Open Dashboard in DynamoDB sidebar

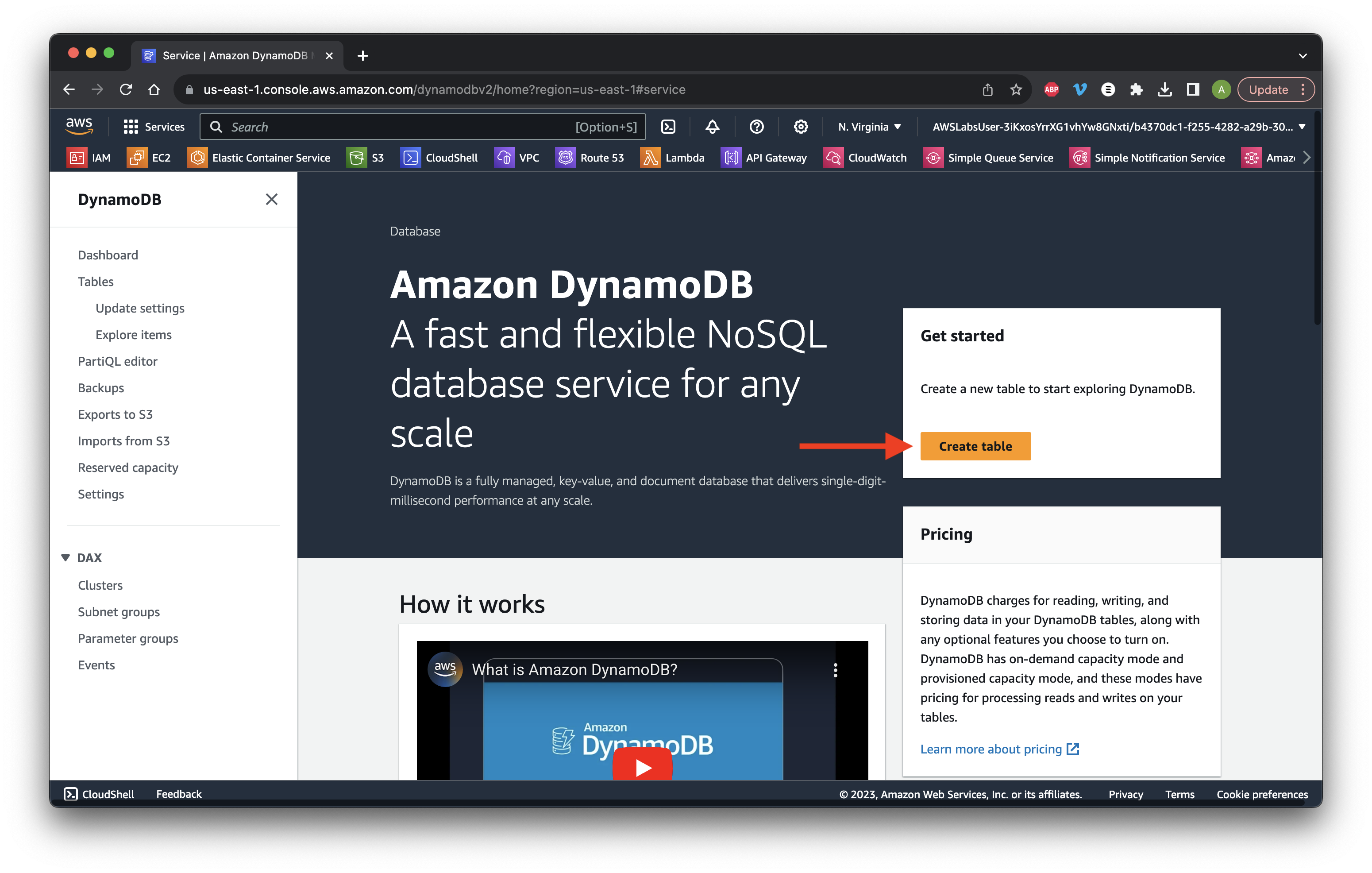click(108, 255)
